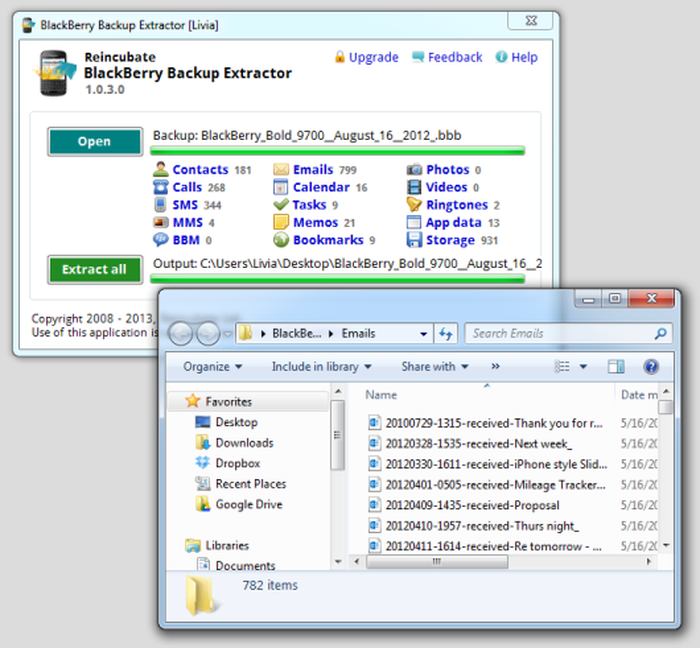Click the Memos sticky note icon

coord(281,222)
